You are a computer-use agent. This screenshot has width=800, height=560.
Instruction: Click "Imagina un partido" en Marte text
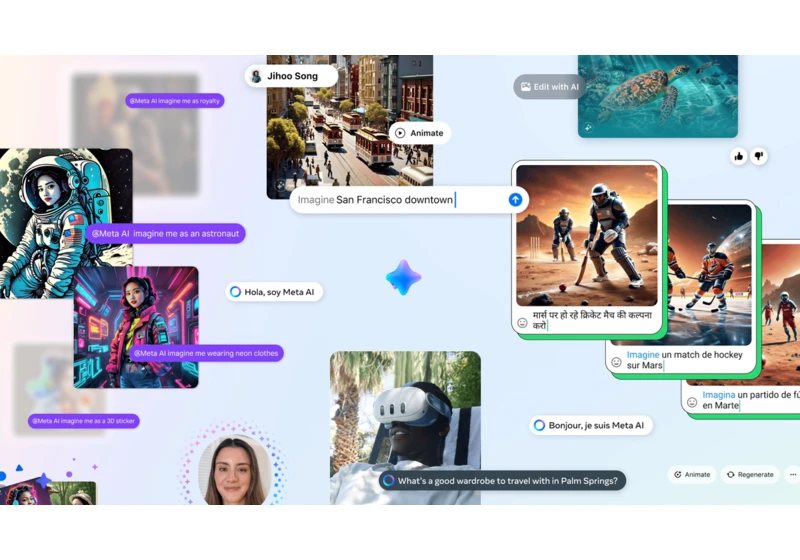pos(750,400)
